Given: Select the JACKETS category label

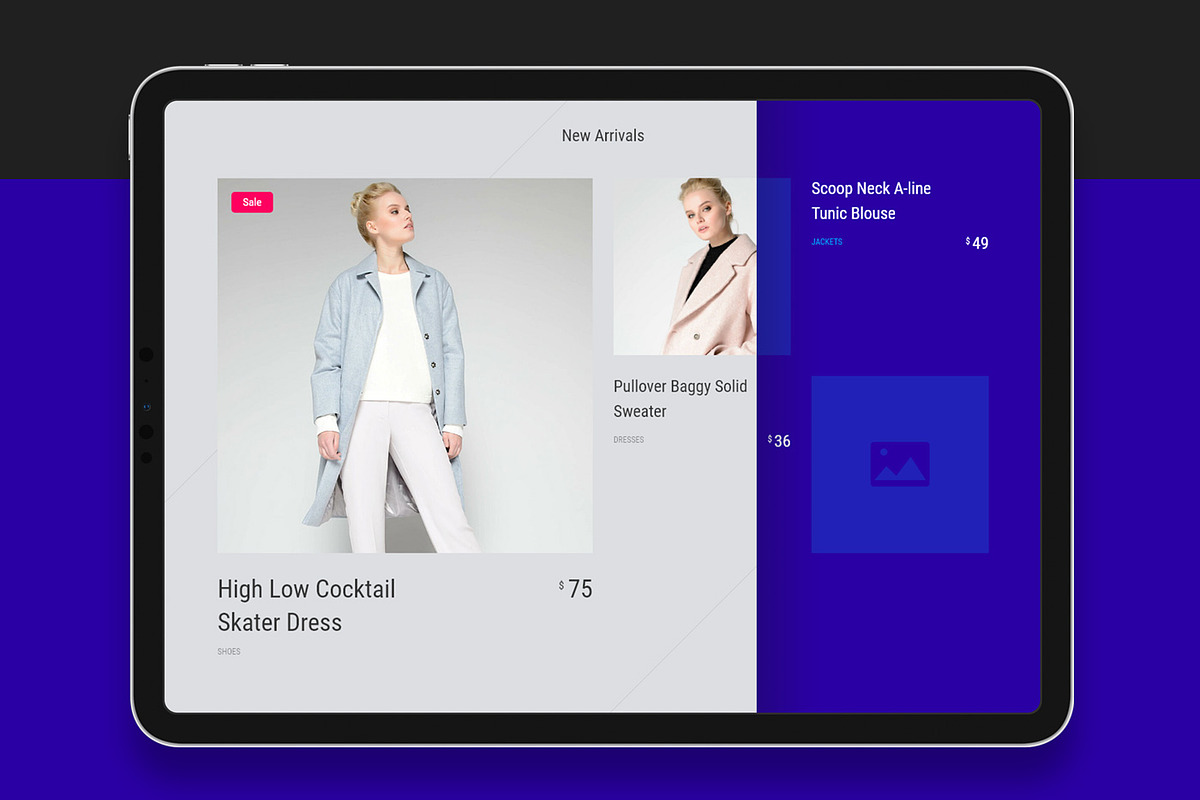Looking at the screenshot, I should tap(827, 242).
